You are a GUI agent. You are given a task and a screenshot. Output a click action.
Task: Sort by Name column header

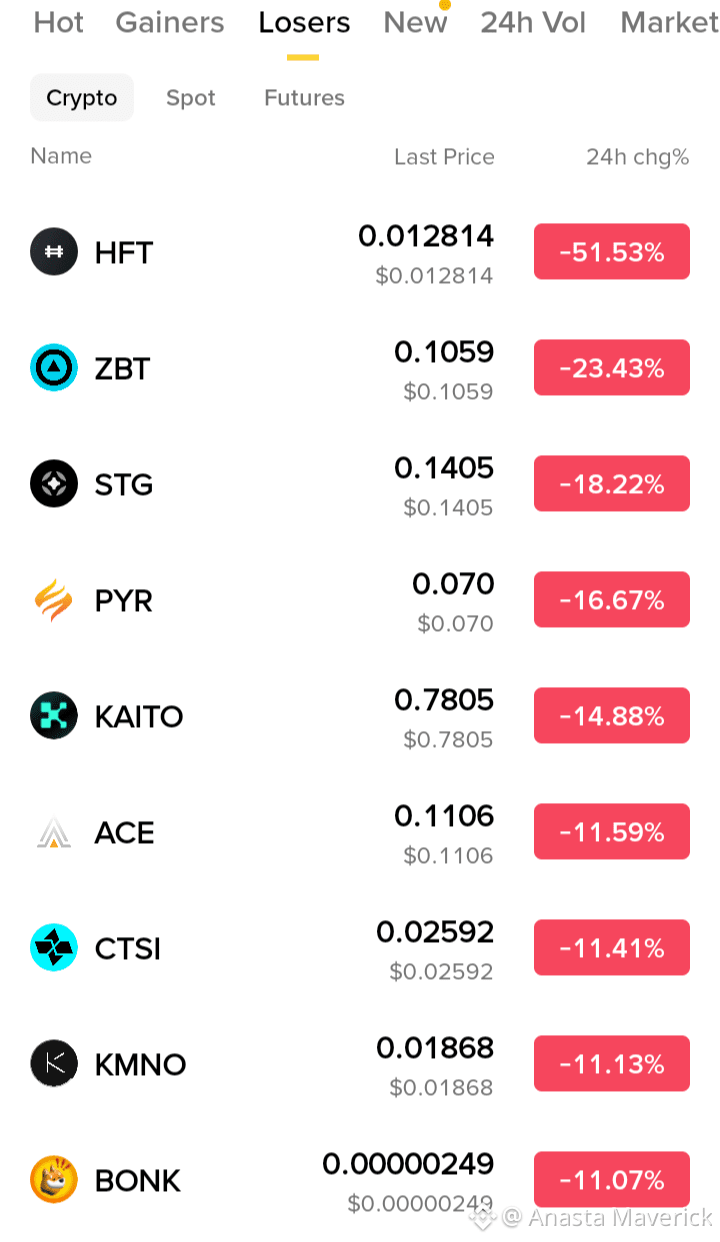[61, 156]
